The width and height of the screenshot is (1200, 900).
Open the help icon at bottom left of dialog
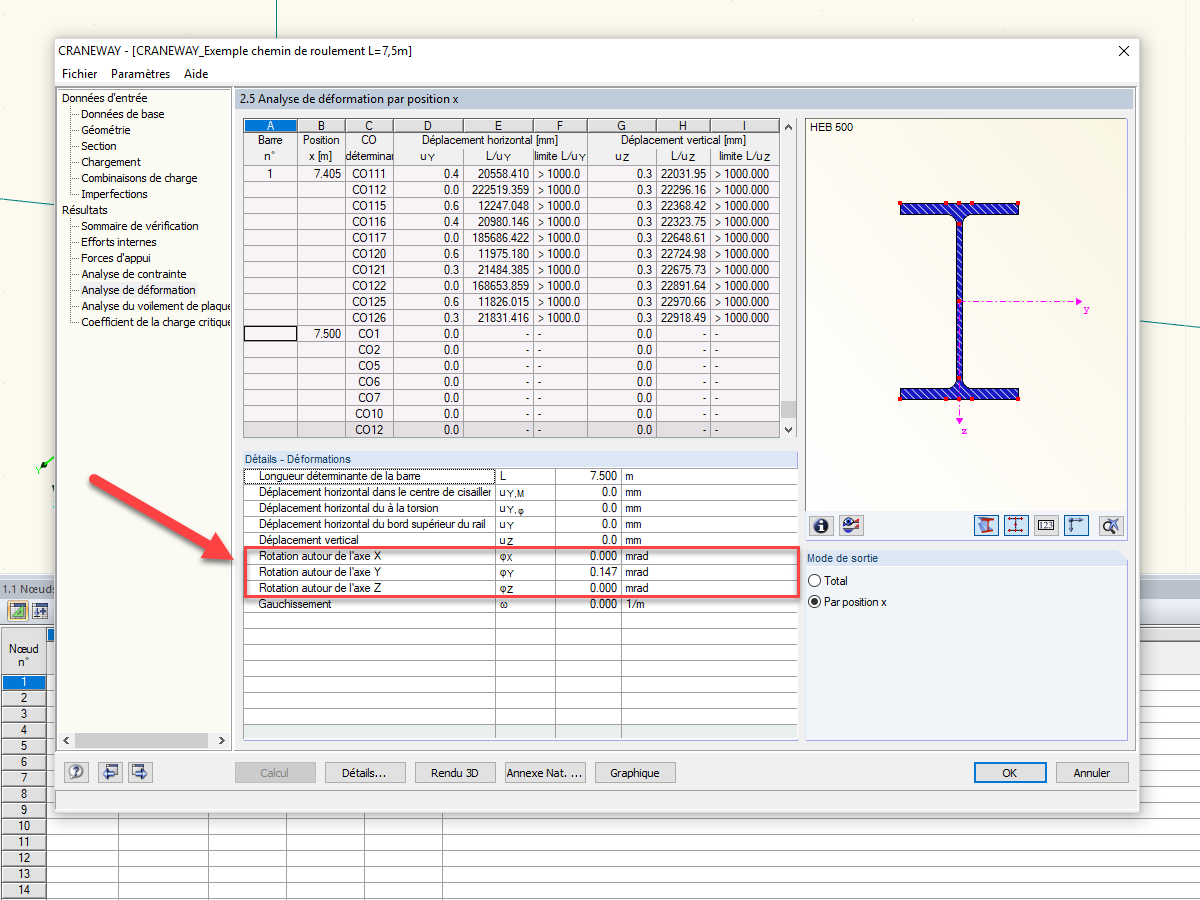point(77,772)
